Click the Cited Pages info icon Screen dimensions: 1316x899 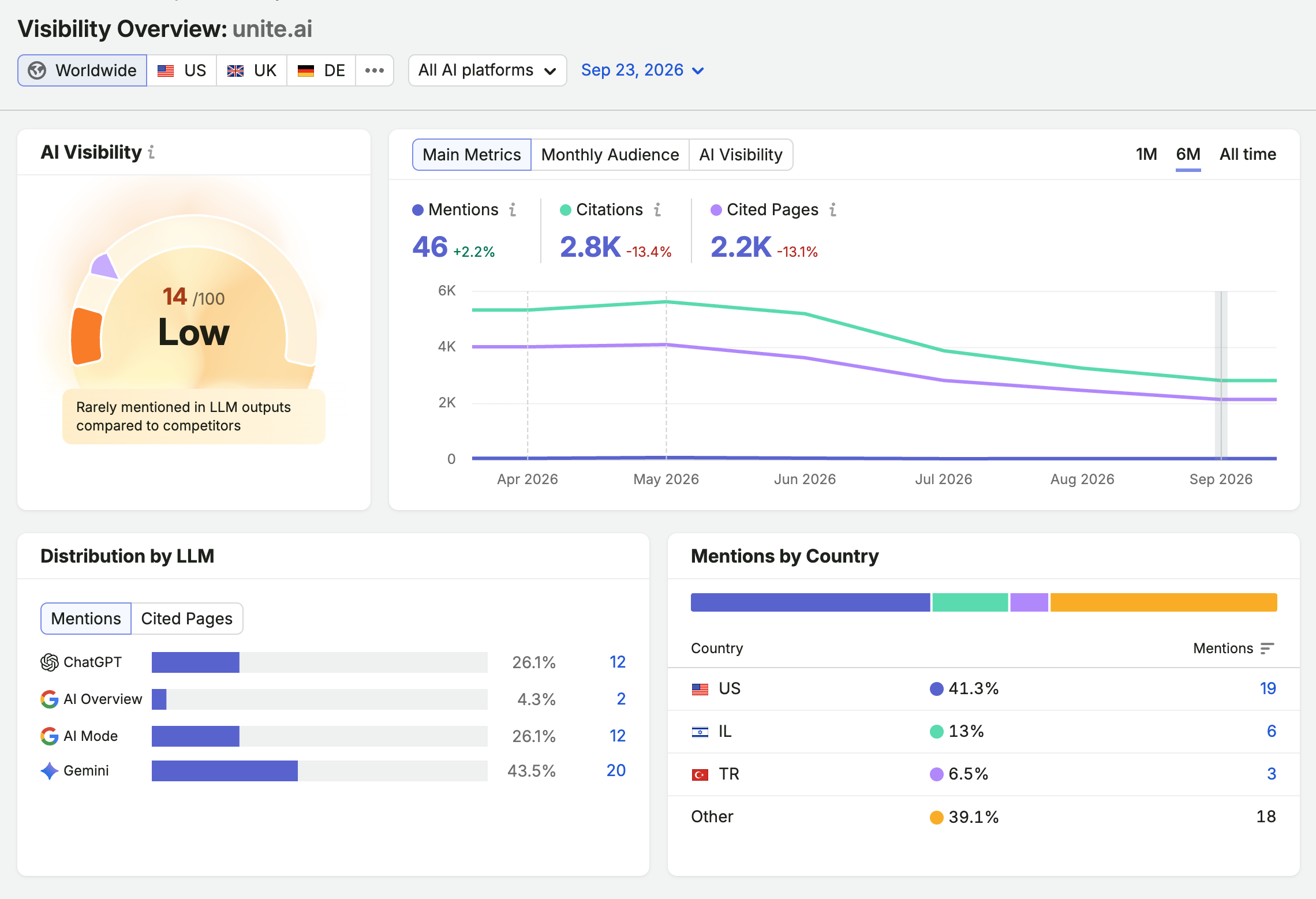click(833, 209)
